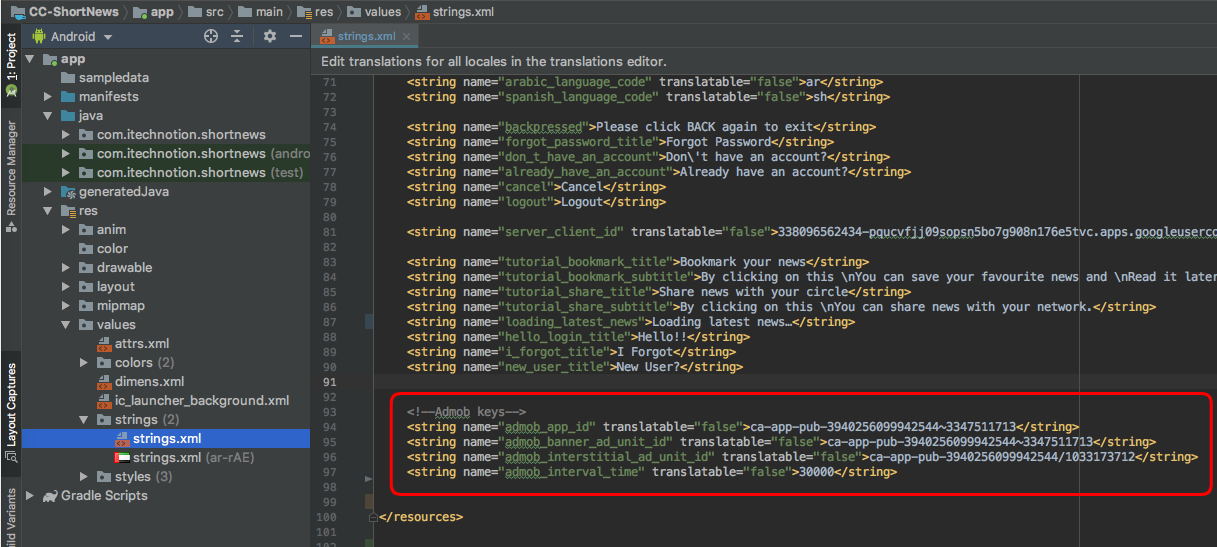Click the fold marker beside closing resources tag
Viewport: 1217px width, 547px height.
coord(374,517)
